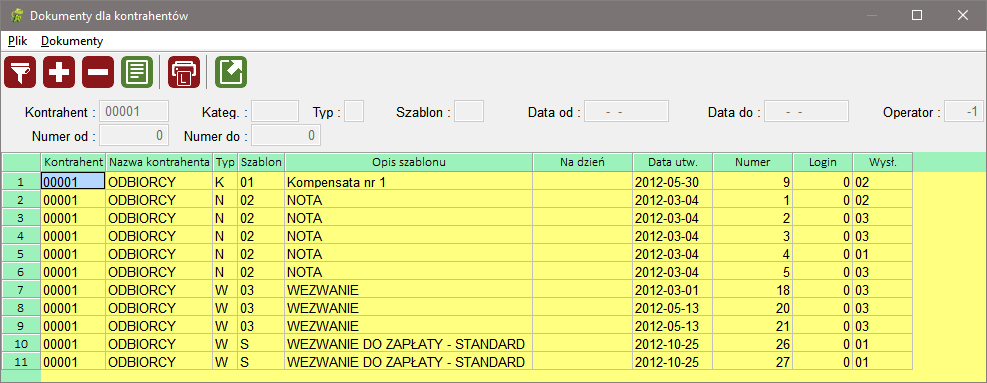Click the red printer icon

tap(184, 72)
